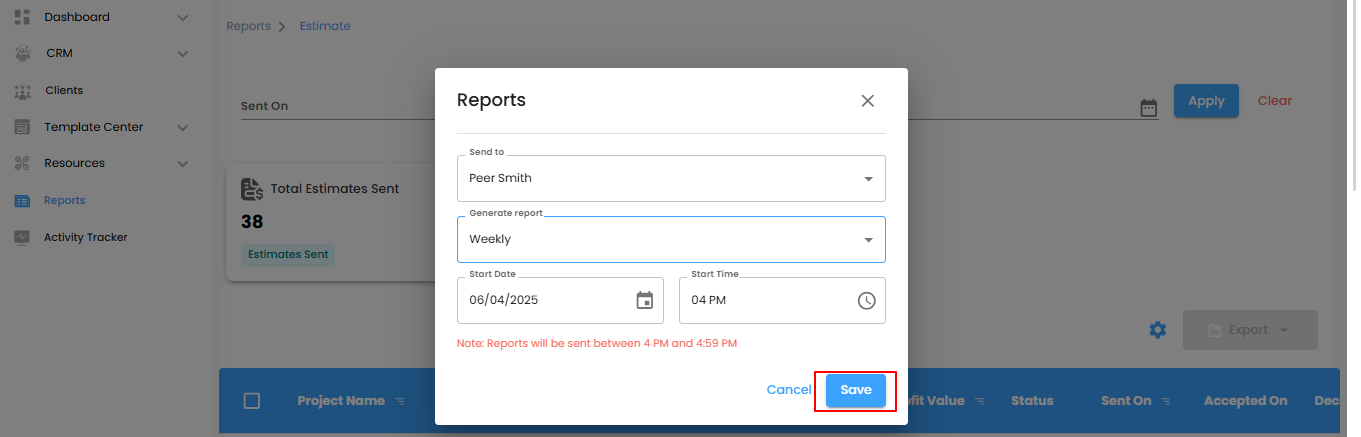Open the Generate report dropdown
Image resolution: width=1361 pixels, height=437 pixels.
(x=671, y=240)
